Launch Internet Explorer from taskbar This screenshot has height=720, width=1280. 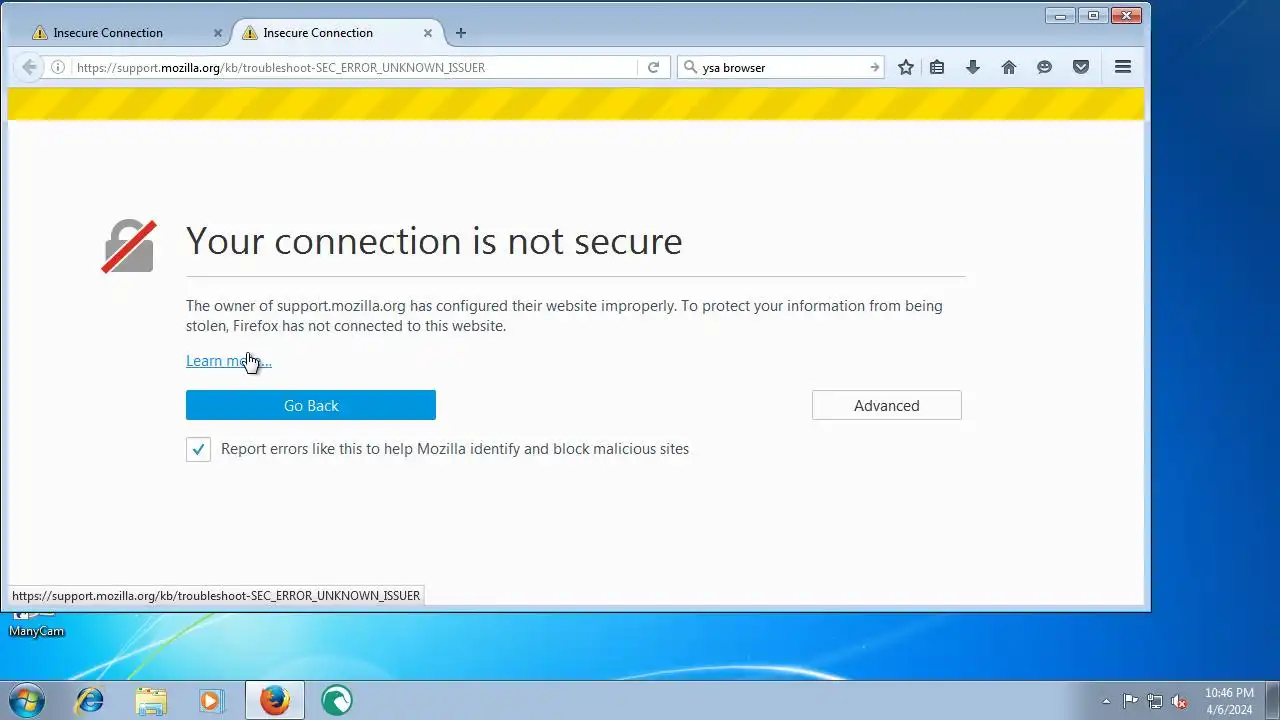(x=90, y=700)
